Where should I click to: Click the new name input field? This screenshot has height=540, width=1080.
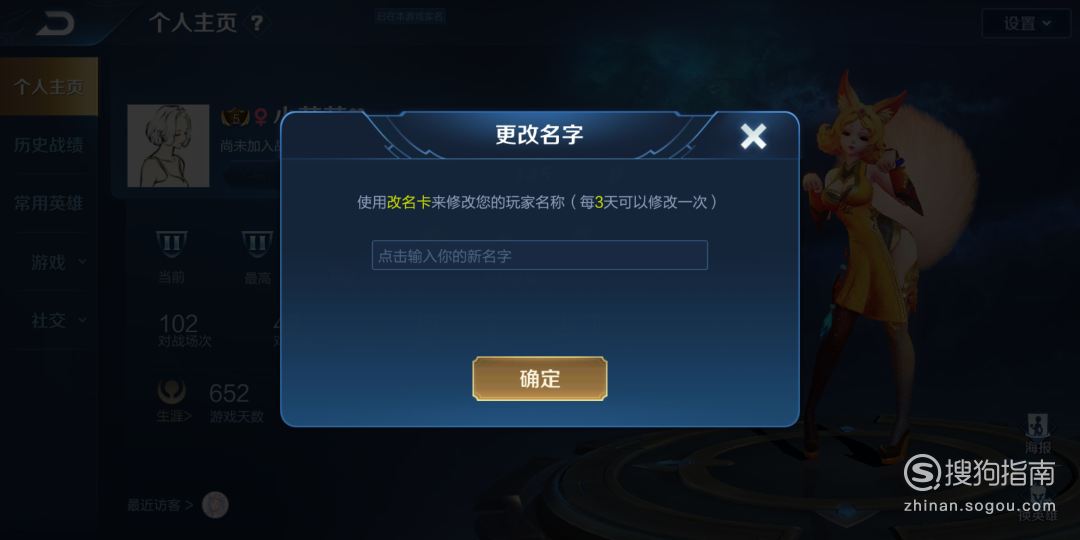pos(539,255)
